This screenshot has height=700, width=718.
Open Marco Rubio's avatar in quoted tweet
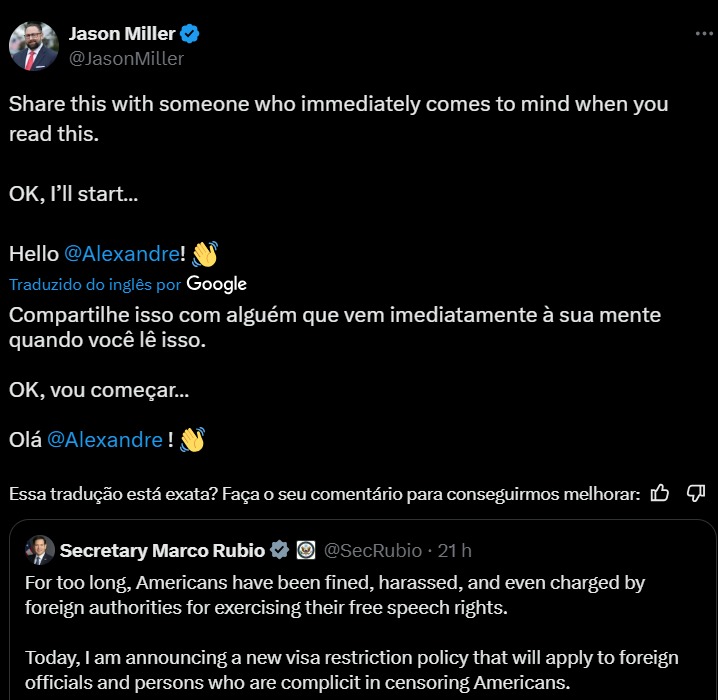tap(40, 550)
